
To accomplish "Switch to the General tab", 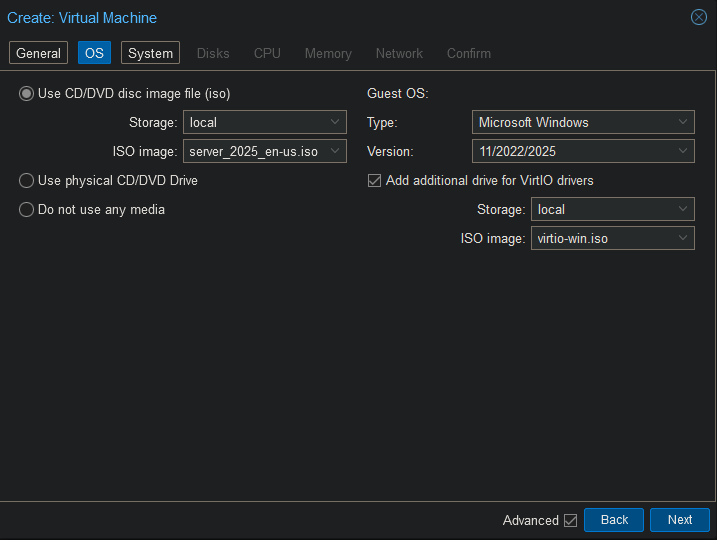I will 39,53.
